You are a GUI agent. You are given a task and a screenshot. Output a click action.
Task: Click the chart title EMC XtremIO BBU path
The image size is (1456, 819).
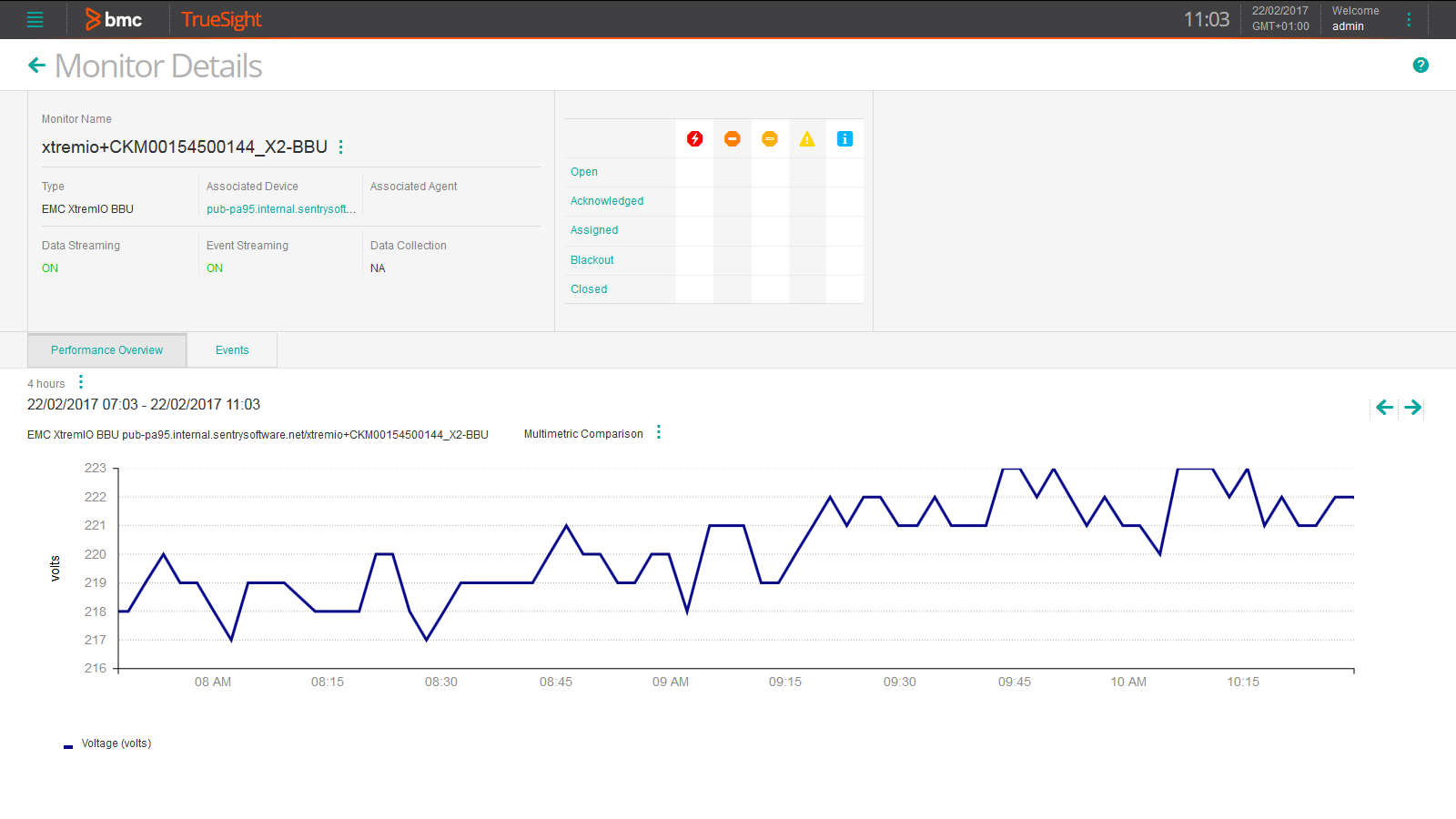point(258,435)
